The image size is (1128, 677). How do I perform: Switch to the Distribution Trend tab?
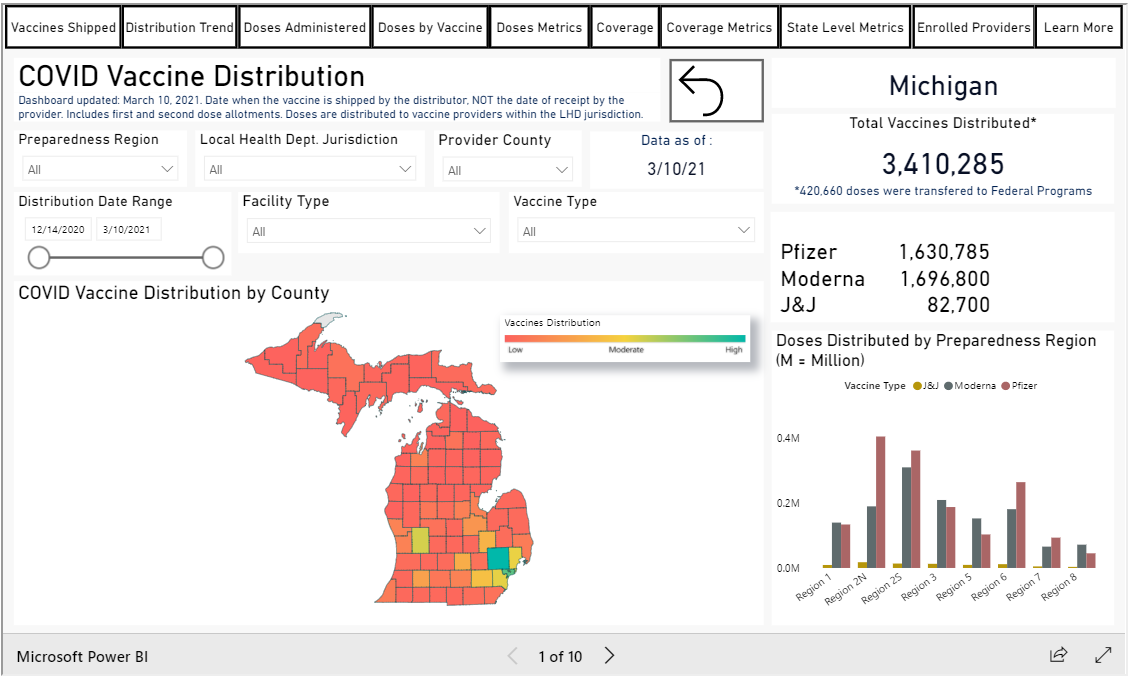(x=179, y=27)
